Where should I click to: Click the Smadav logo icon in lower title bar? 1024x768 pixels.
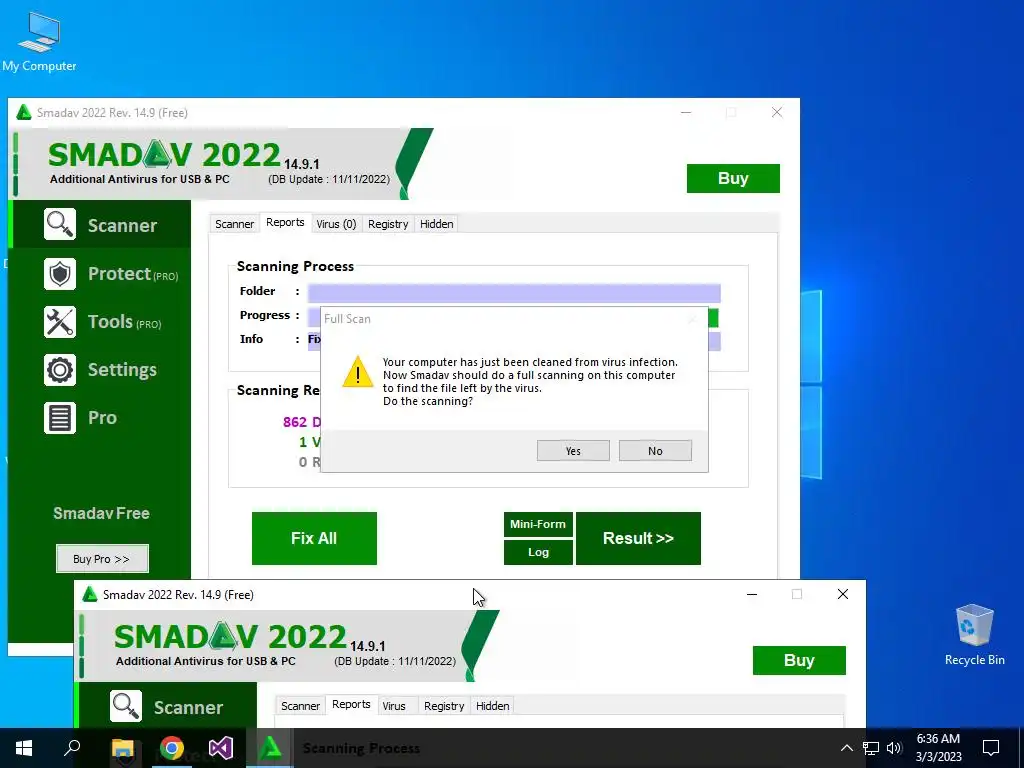tap(90, 594)
